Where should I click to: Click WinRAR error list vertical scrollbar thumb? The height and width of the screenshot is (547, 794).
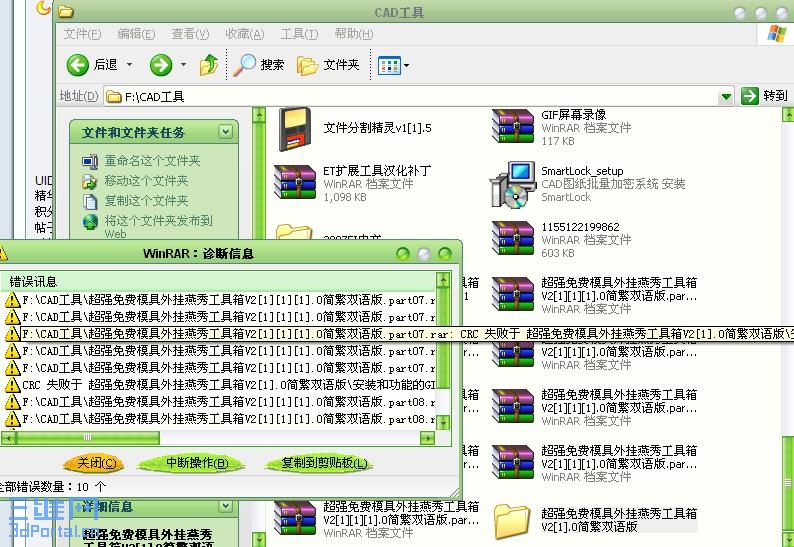(x=443, y=337)
